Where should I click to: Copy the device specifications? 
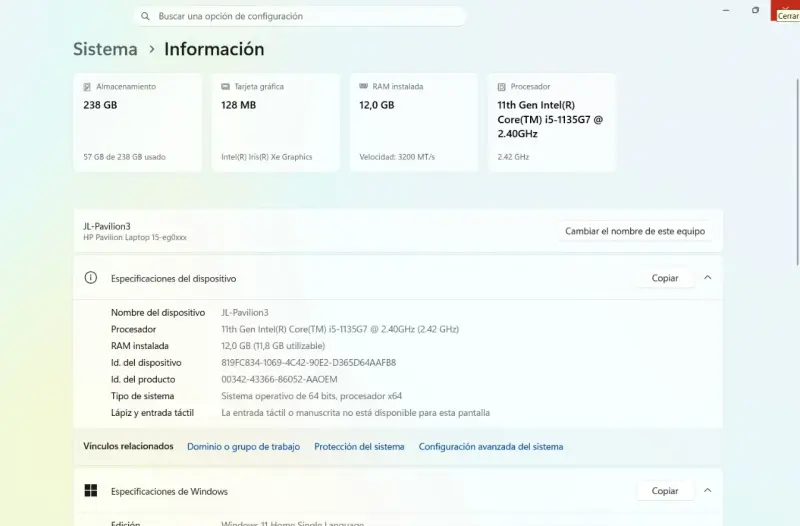click(665, 278)
